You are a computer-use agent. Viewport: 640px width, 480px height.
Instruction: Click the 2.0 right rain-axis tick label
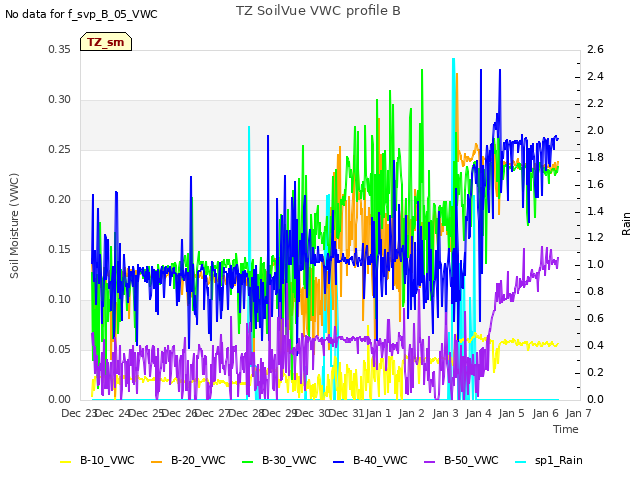(x=595, y=130)
